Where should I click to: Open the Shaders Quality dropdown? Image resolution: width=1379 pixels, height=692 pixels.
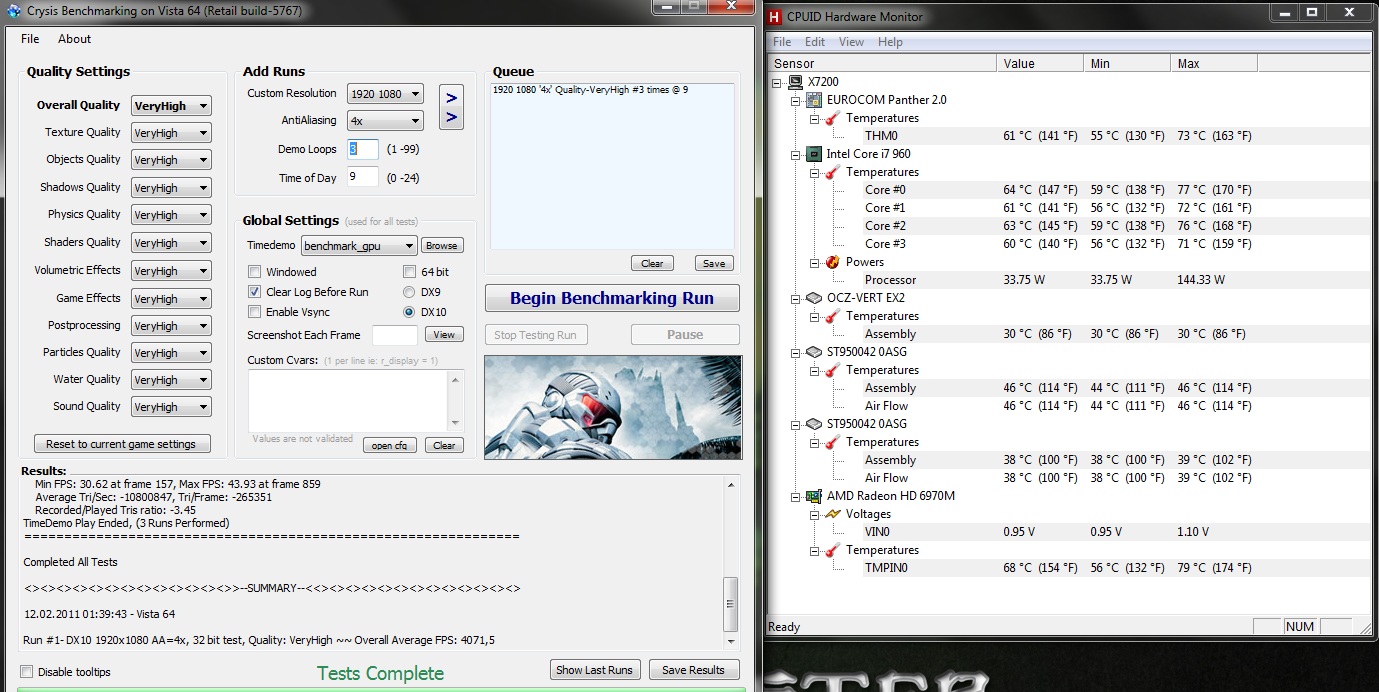point(171,243)
